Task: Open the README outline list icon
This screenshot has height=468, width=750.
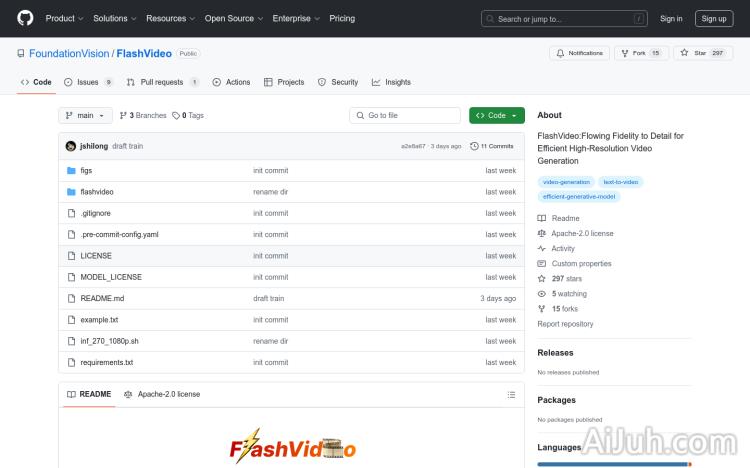Action: [511, 395]
